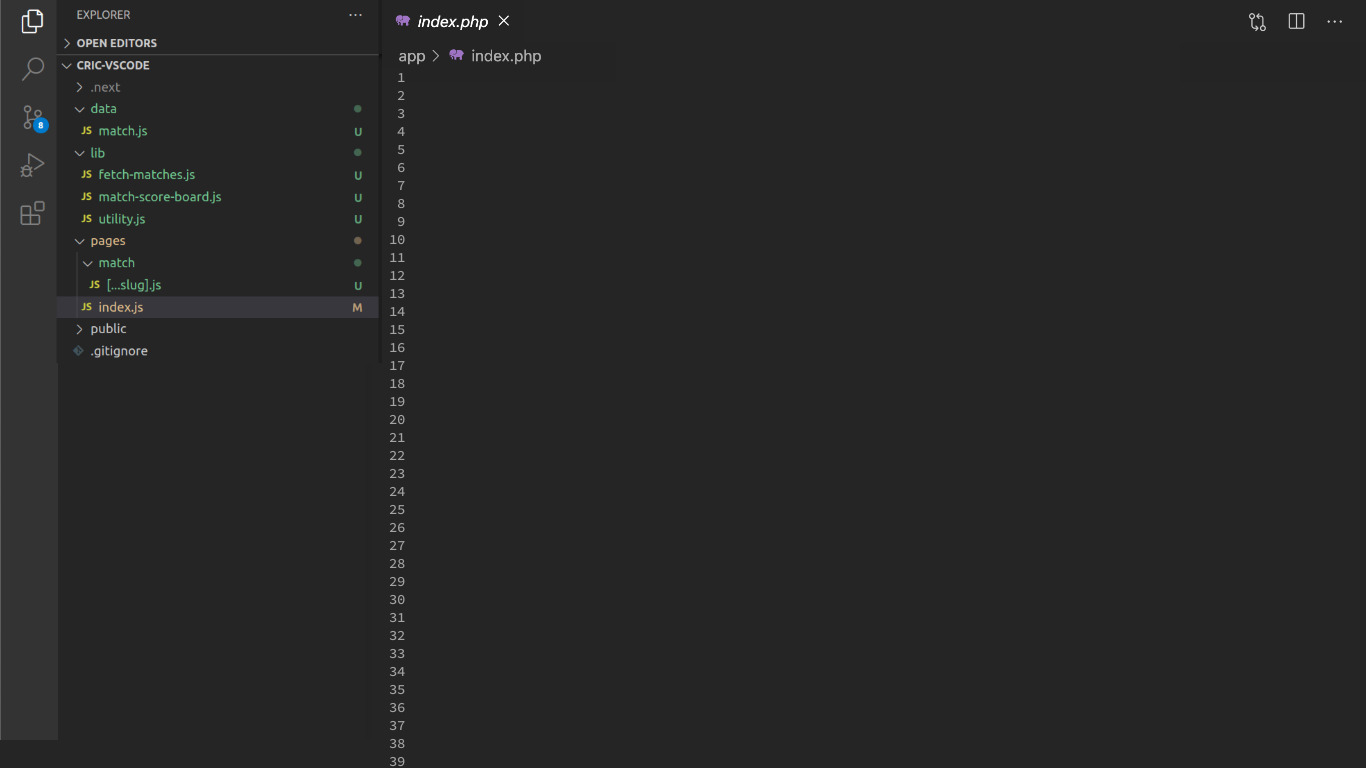Open the Extensions view icon
The width and height of the screenshot is (1366, 768).
pyautogui.click(x=32, y=213)
